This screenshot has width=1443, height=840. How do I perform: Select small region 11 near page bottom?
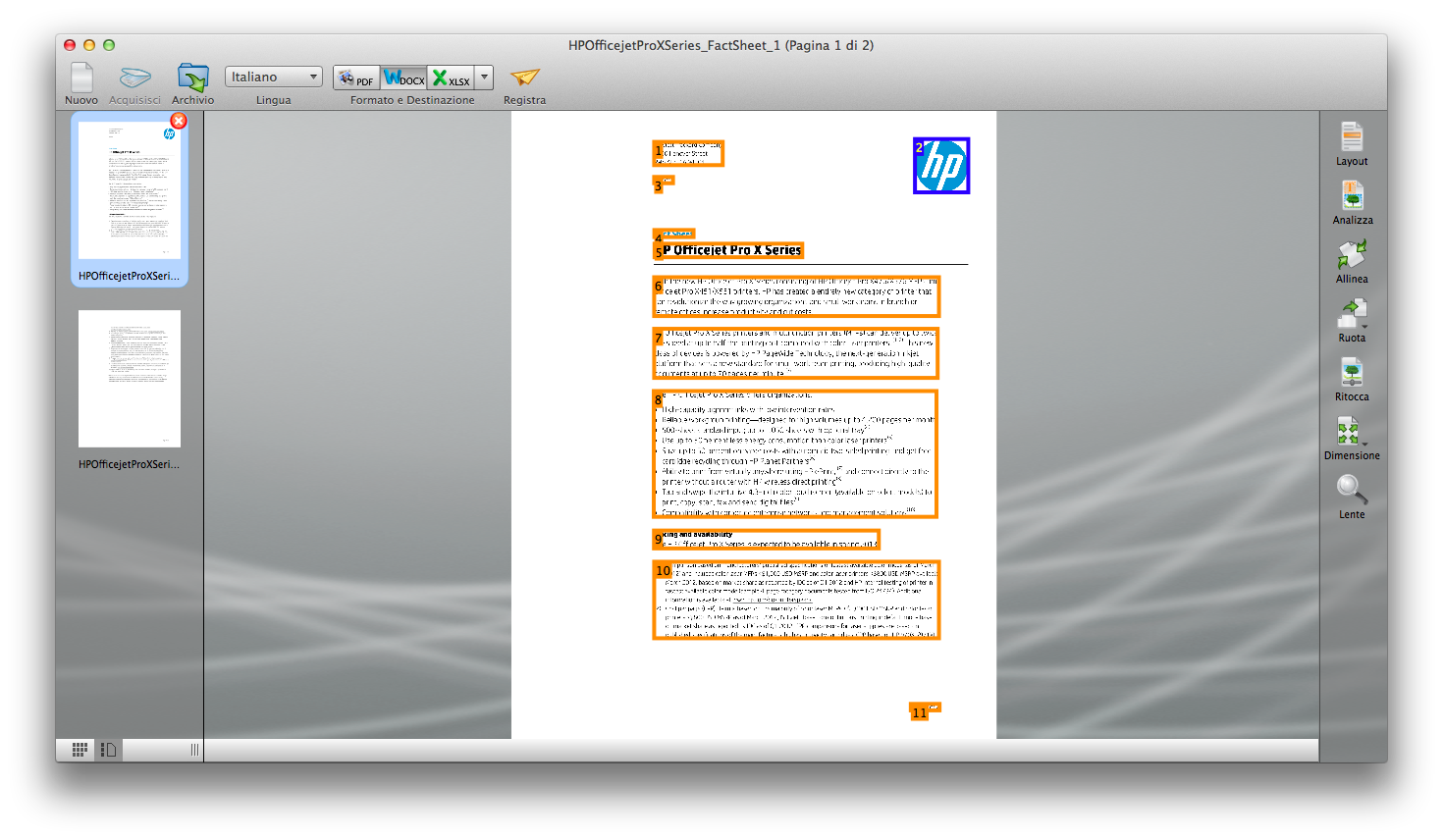click(x=925, y=711)
